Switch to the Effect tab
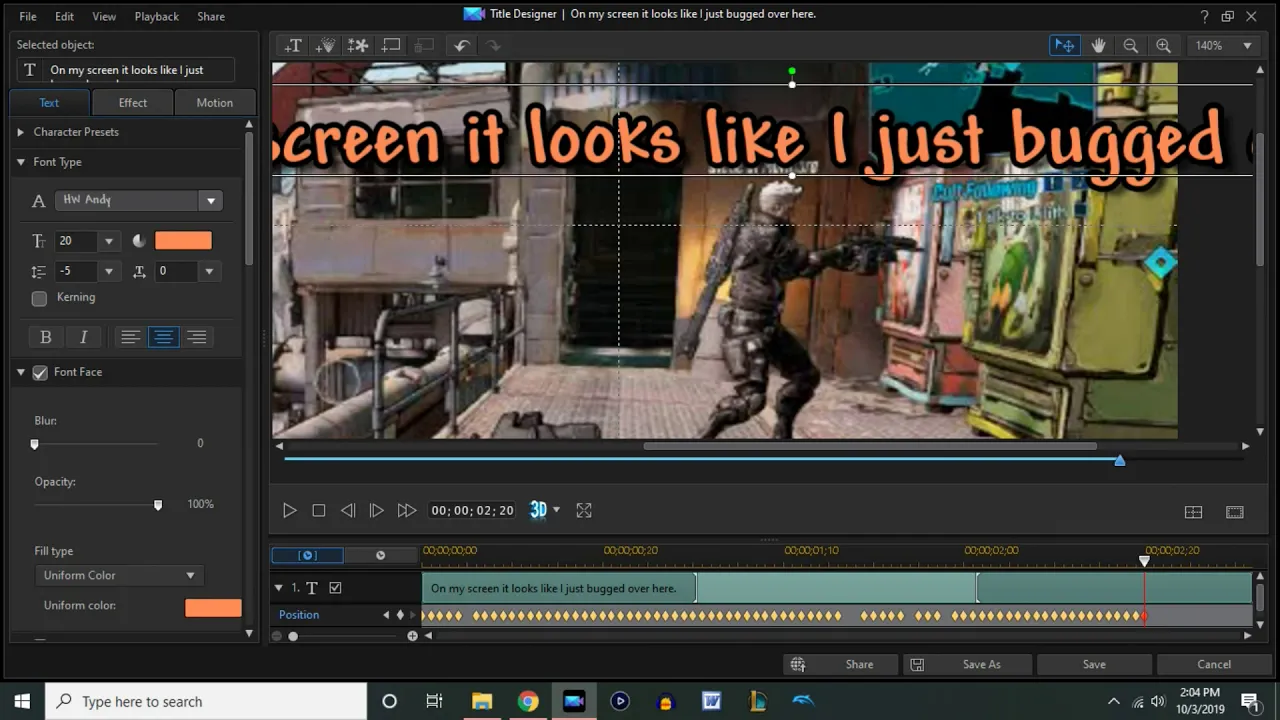The image size is (1280, 720). [132, 102]
